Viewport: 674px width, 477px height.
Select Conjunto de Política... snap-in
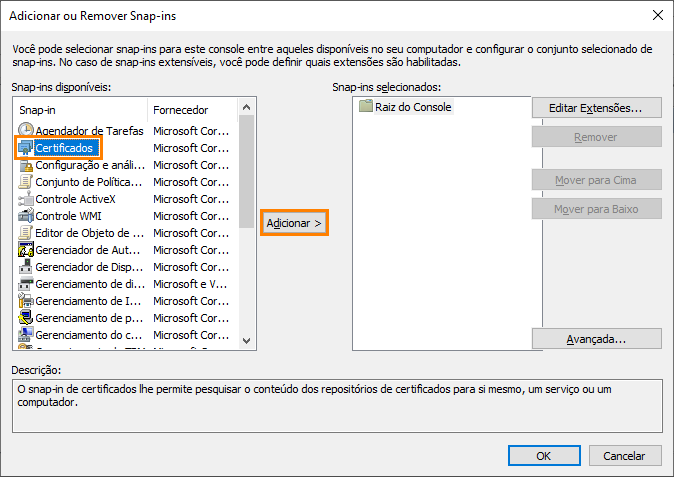(89, 182)
